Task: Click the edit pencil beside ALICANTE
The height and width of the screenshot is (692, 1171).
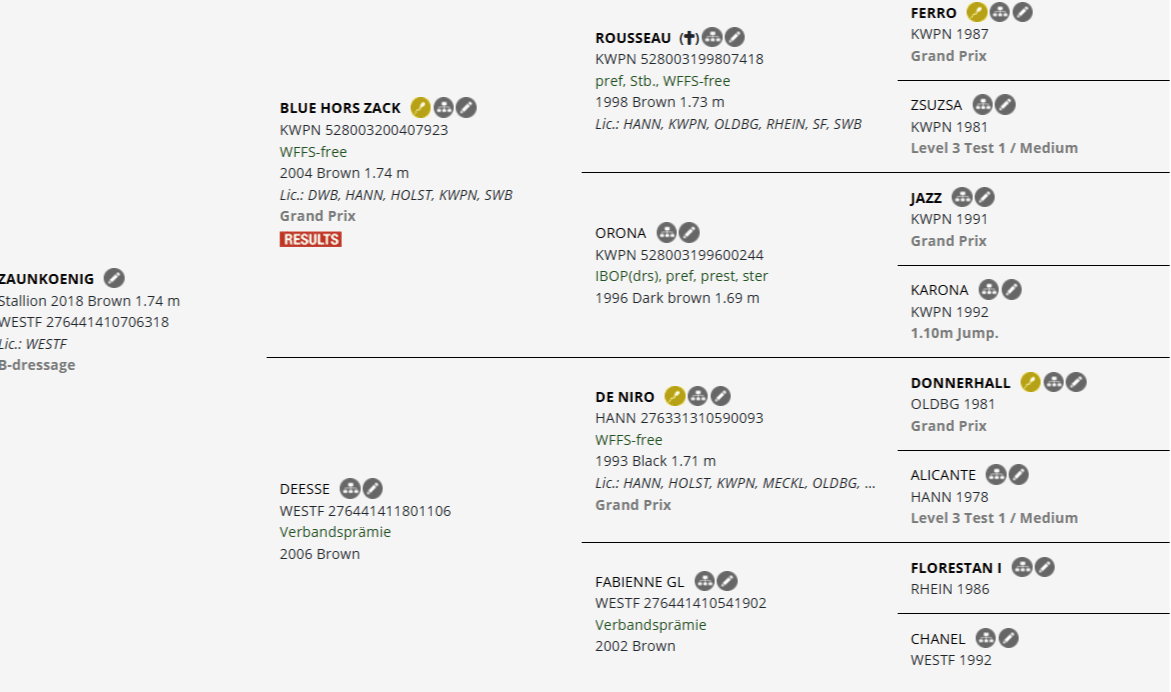Action: coord(1018,474)
